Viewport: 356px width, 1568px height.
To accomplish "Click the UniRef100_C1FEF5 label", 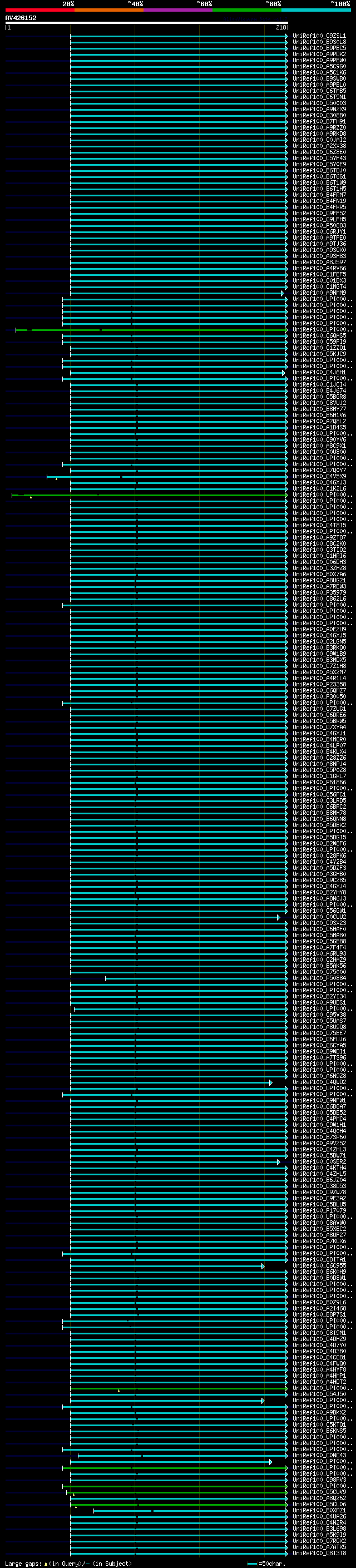I will 319,275.
